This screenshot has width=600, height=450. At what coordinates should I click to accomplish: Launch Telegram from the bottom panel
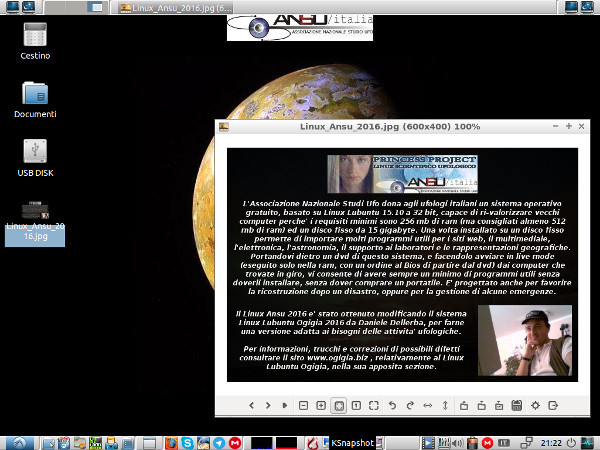(x=219, y=443)
